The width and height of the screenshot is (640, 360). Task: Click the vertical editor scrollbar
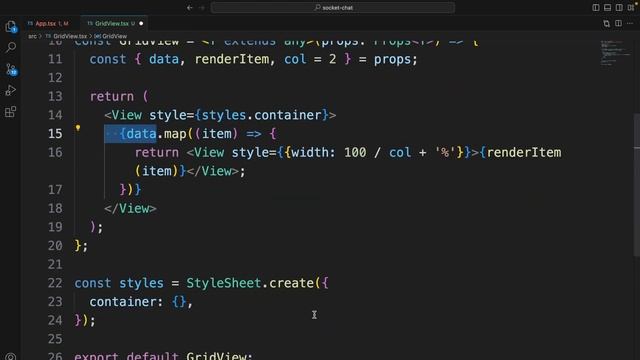click(637, 184)
